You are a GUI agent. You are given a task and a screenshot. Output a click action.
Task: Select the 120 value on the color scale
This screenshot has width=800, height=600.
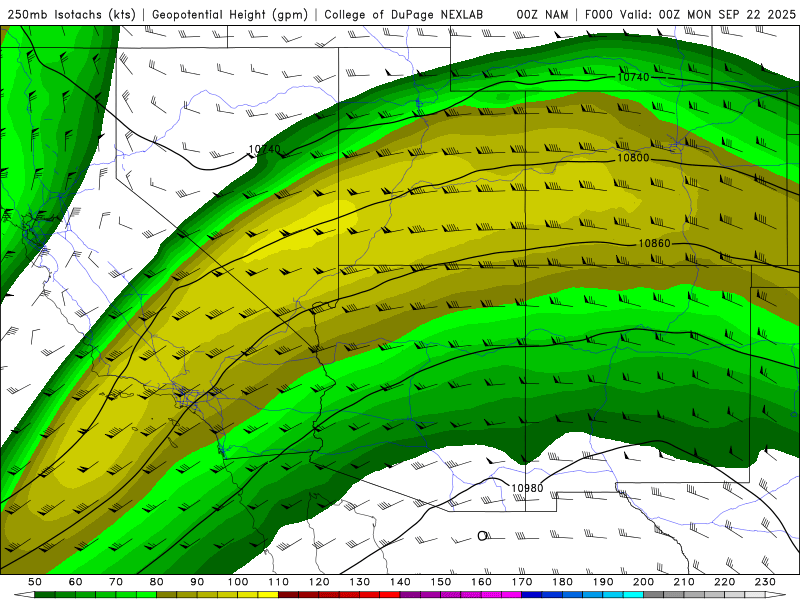[319, 582]
